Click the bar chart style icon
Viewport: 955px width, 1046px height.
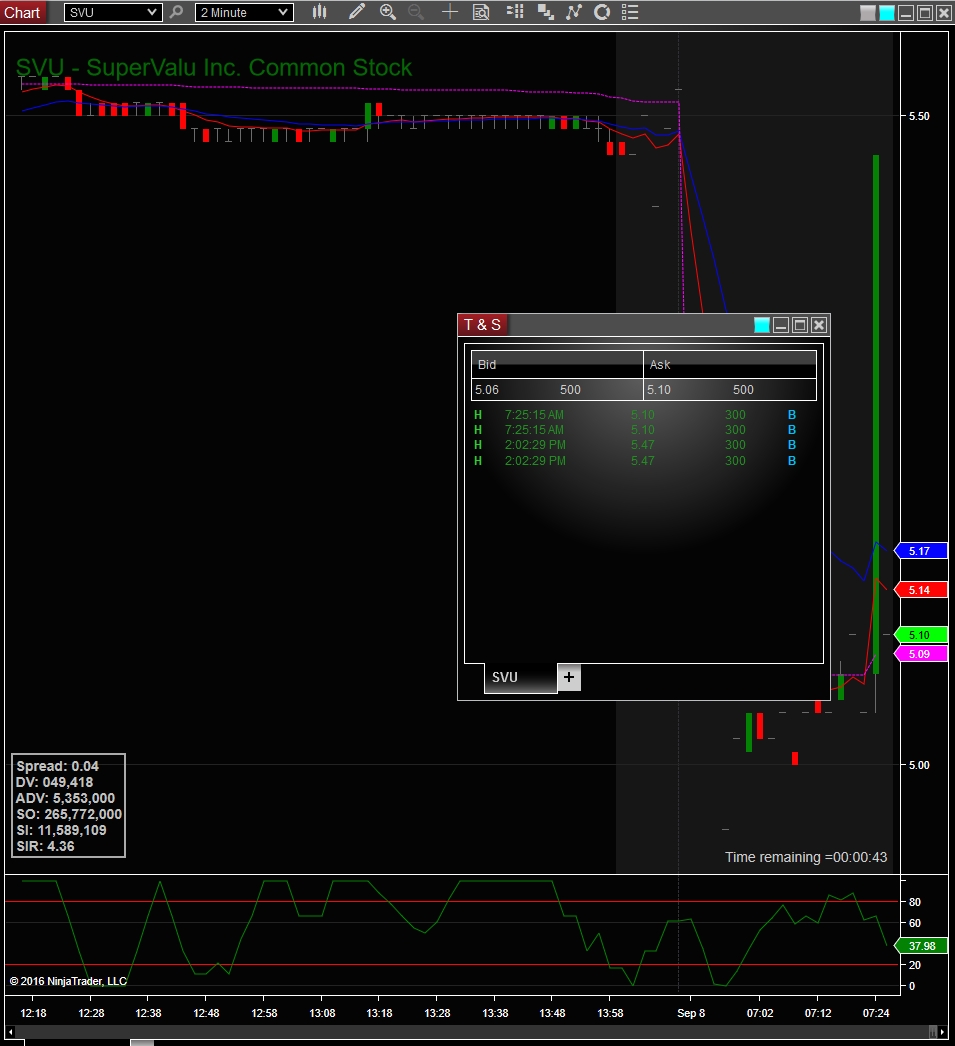click(320, 12)
